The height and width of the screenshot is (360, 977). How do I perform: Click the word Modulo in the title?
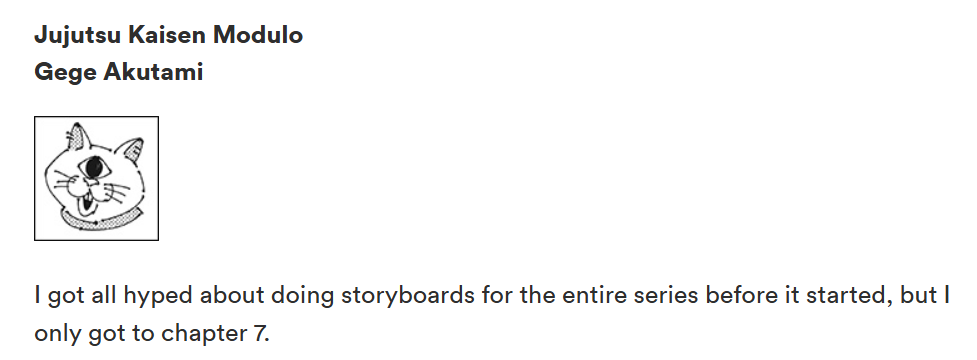click(x=258, y=35)
